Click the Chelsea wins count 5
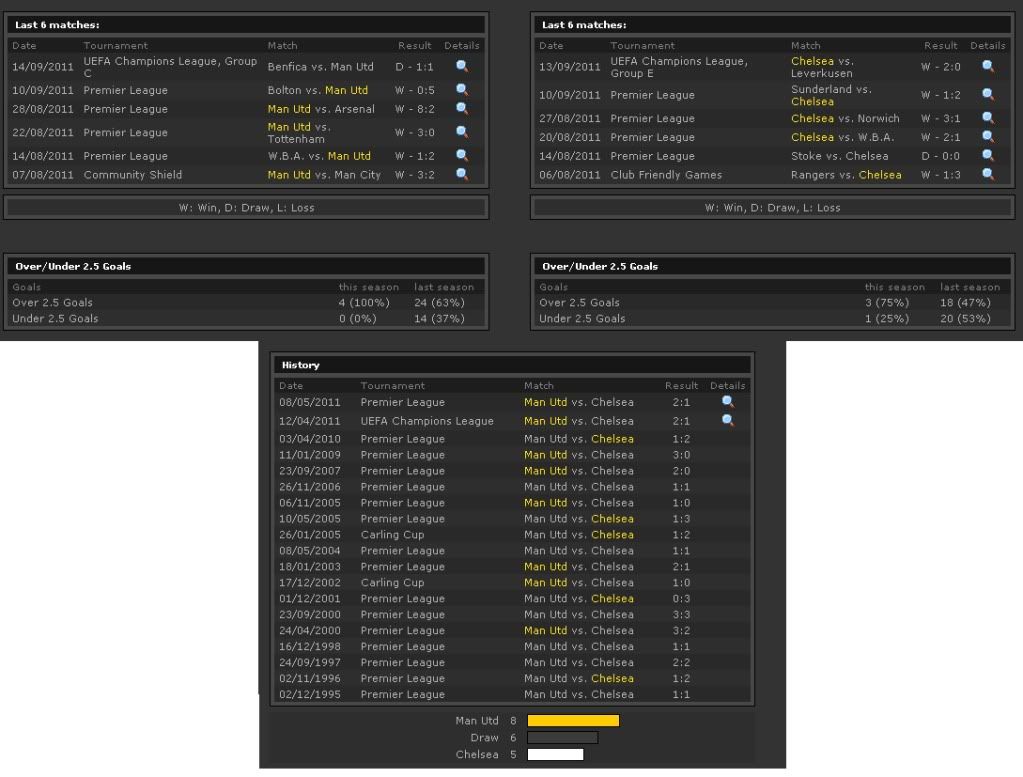The width and height of the screenshot is (1023, 777). tap(513, 755)
